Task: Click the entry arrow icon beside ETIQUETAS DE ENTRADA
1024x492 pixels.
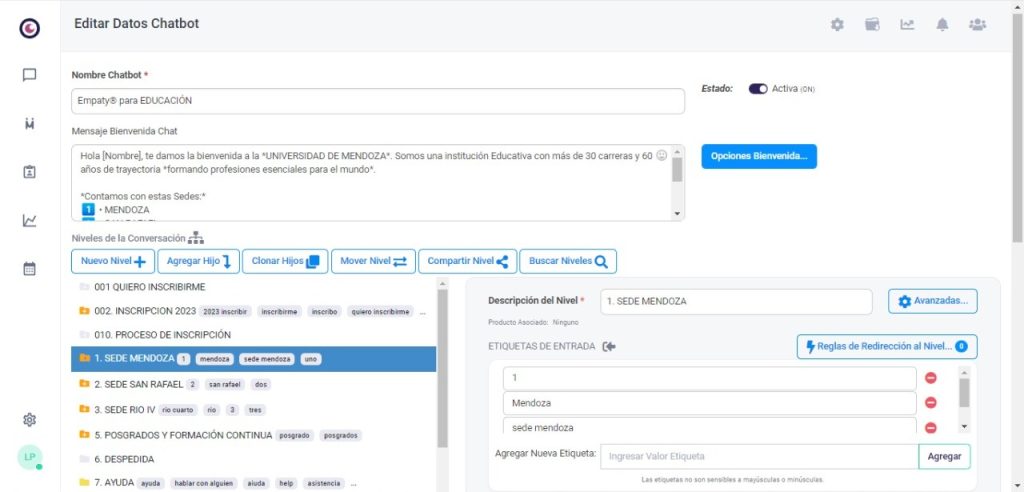Action: tap(609, 346)
